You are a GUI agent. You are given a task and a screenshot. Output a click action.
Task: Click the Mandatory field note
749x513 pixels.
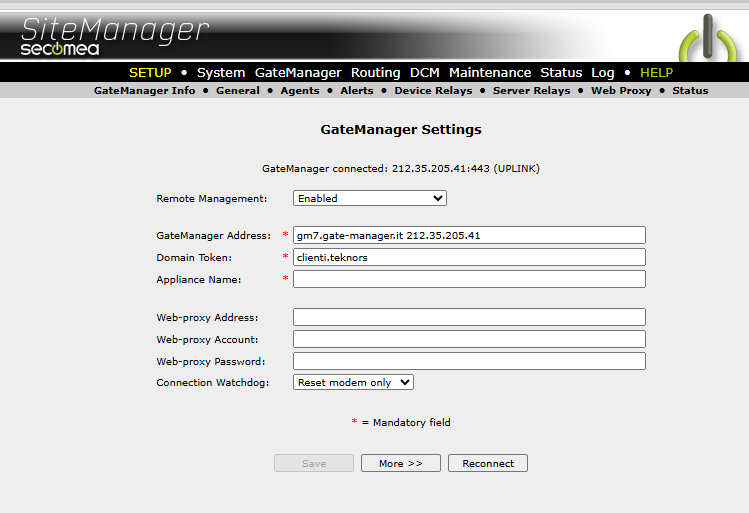401,422
